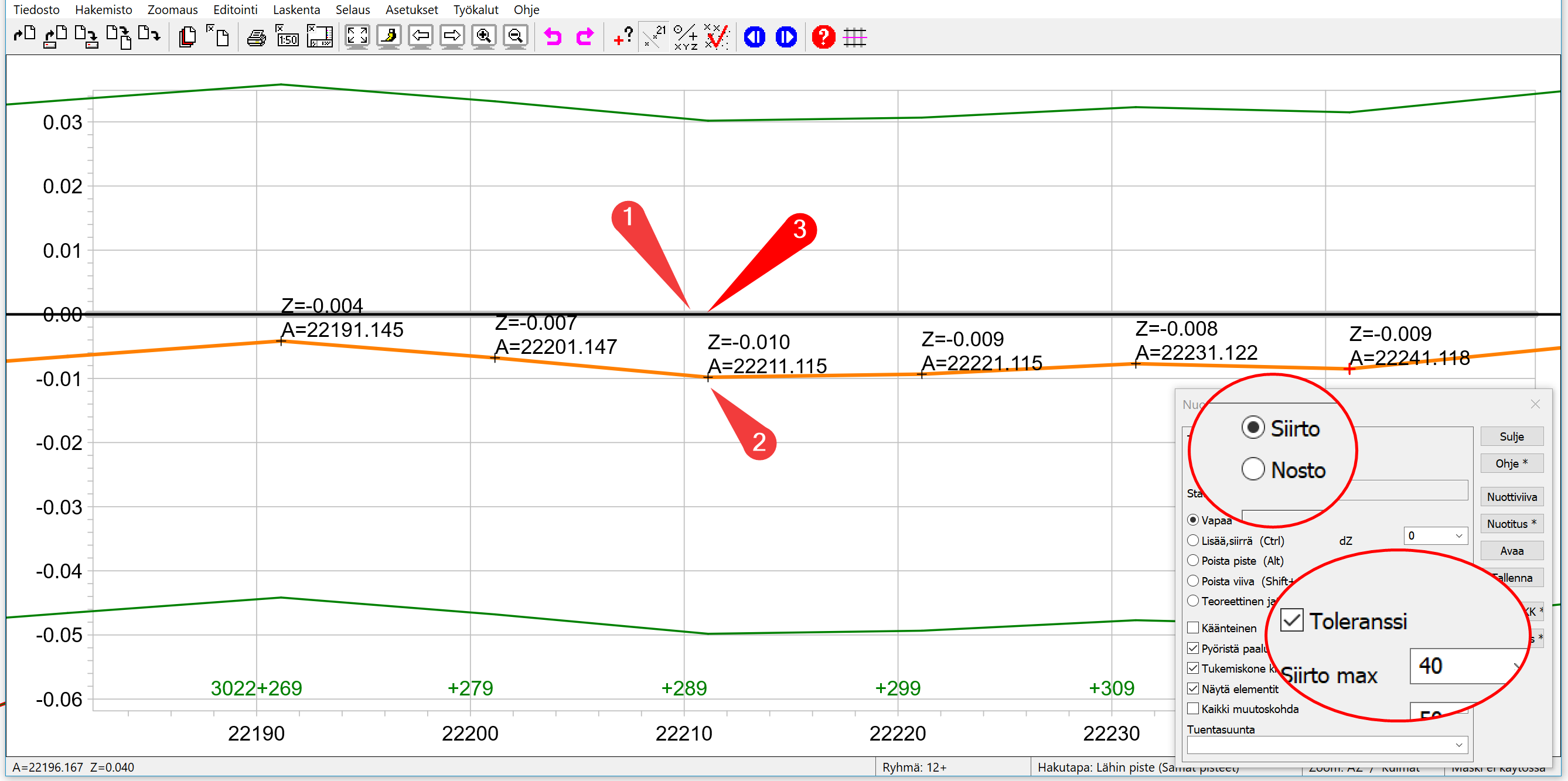Image resolution: width=1568 pixels, height=781 pixels.
Task: Click the magenta grid toggle icon
Action: click(x=855, y=37)
